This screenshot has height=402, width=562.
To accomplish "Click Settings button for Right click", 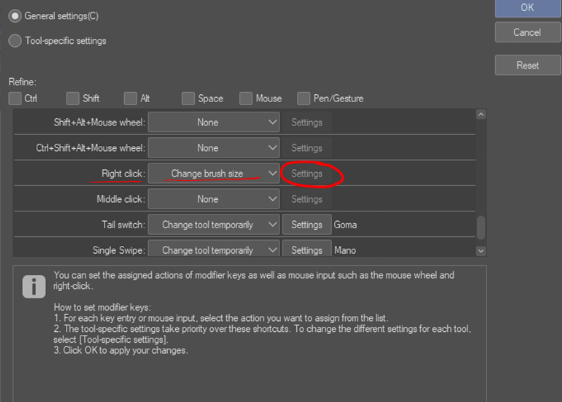I will (x=307, y=173).
